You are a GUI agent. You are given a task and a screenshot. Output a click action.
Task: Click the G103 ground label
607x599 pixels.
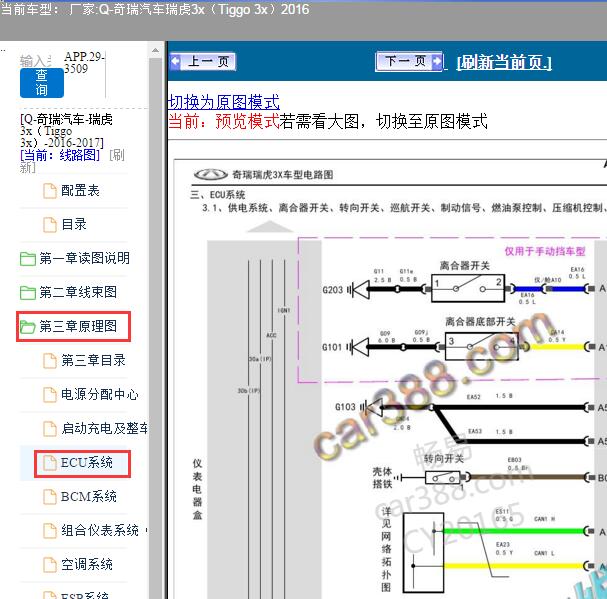[x=345, y=407]
